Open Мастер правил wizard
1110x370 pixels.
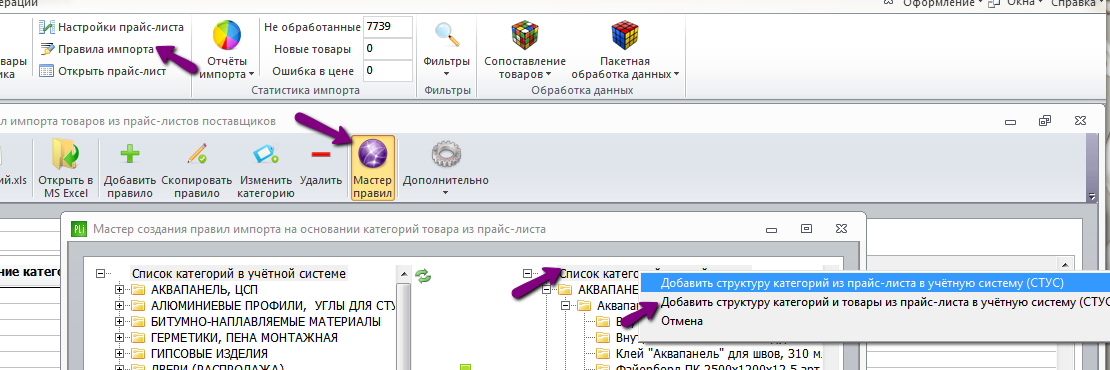[x=373, y=168]
